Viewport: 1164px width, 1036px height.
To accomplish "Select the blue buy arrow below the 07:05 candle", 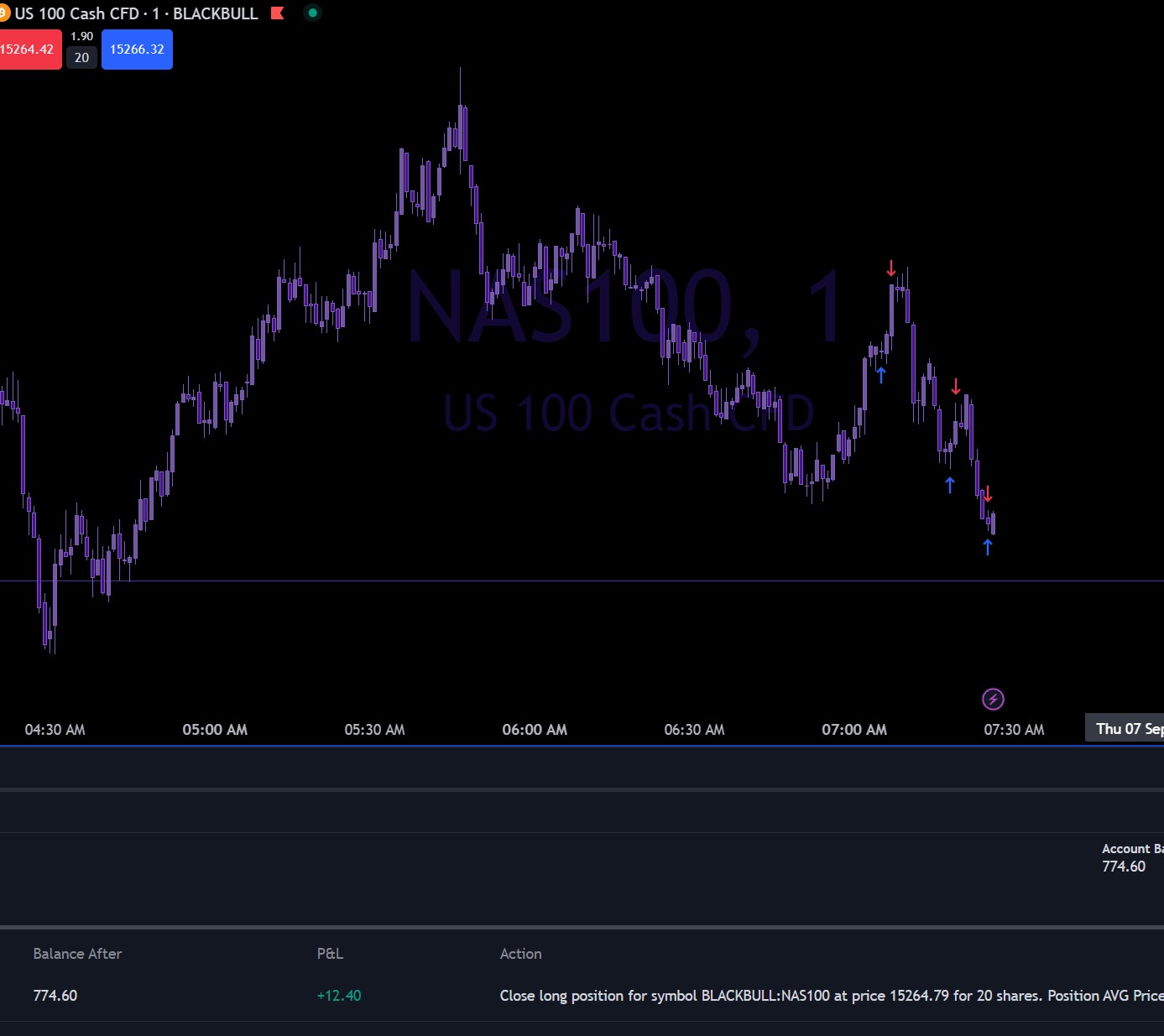I will tap(880, 375).
